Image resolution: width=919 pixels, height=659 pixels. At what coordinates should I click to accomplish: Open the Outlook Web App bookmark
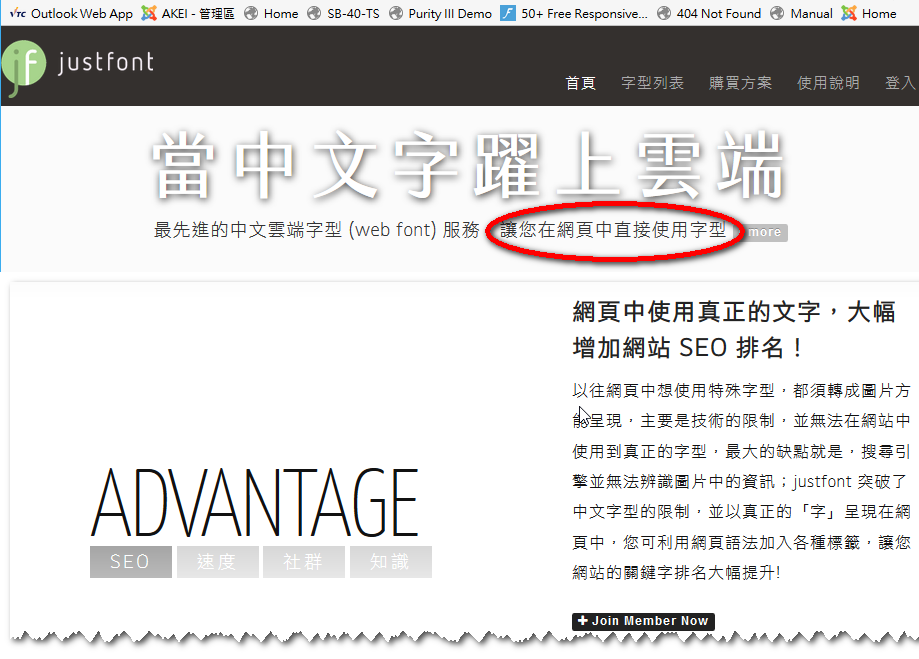click(x=71, y=14)
